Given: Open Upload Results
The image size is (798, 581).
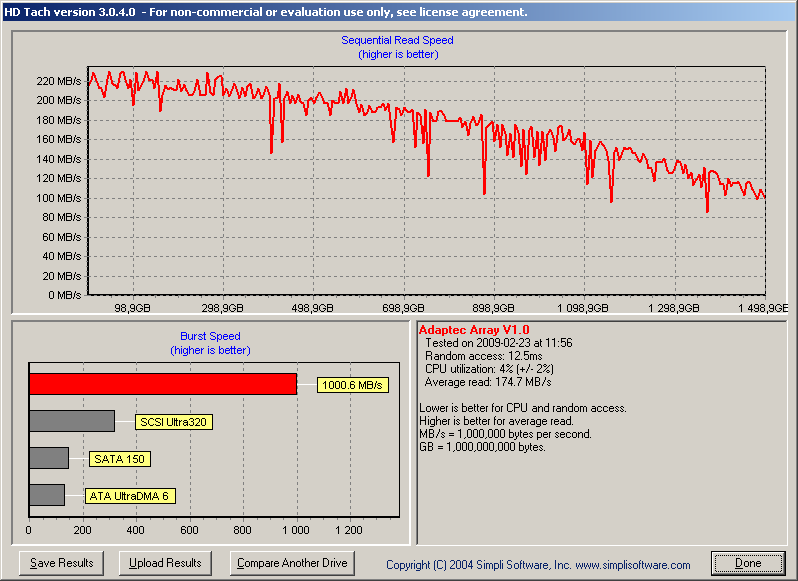Looking at the screenshot, I should coord(165,563).
